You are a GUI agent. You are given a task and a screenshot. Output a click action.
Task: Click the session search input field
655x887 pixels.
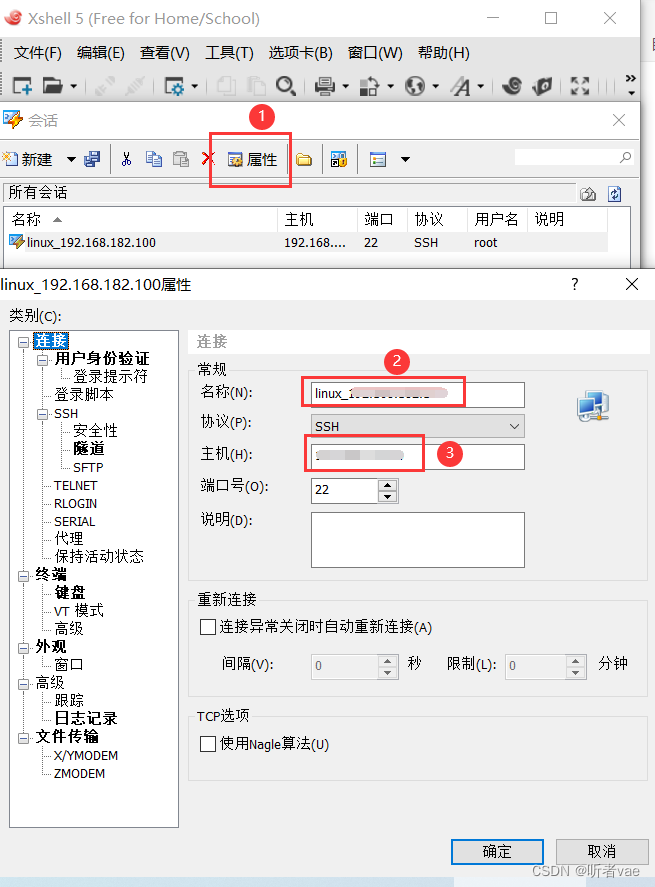(567, 157)
